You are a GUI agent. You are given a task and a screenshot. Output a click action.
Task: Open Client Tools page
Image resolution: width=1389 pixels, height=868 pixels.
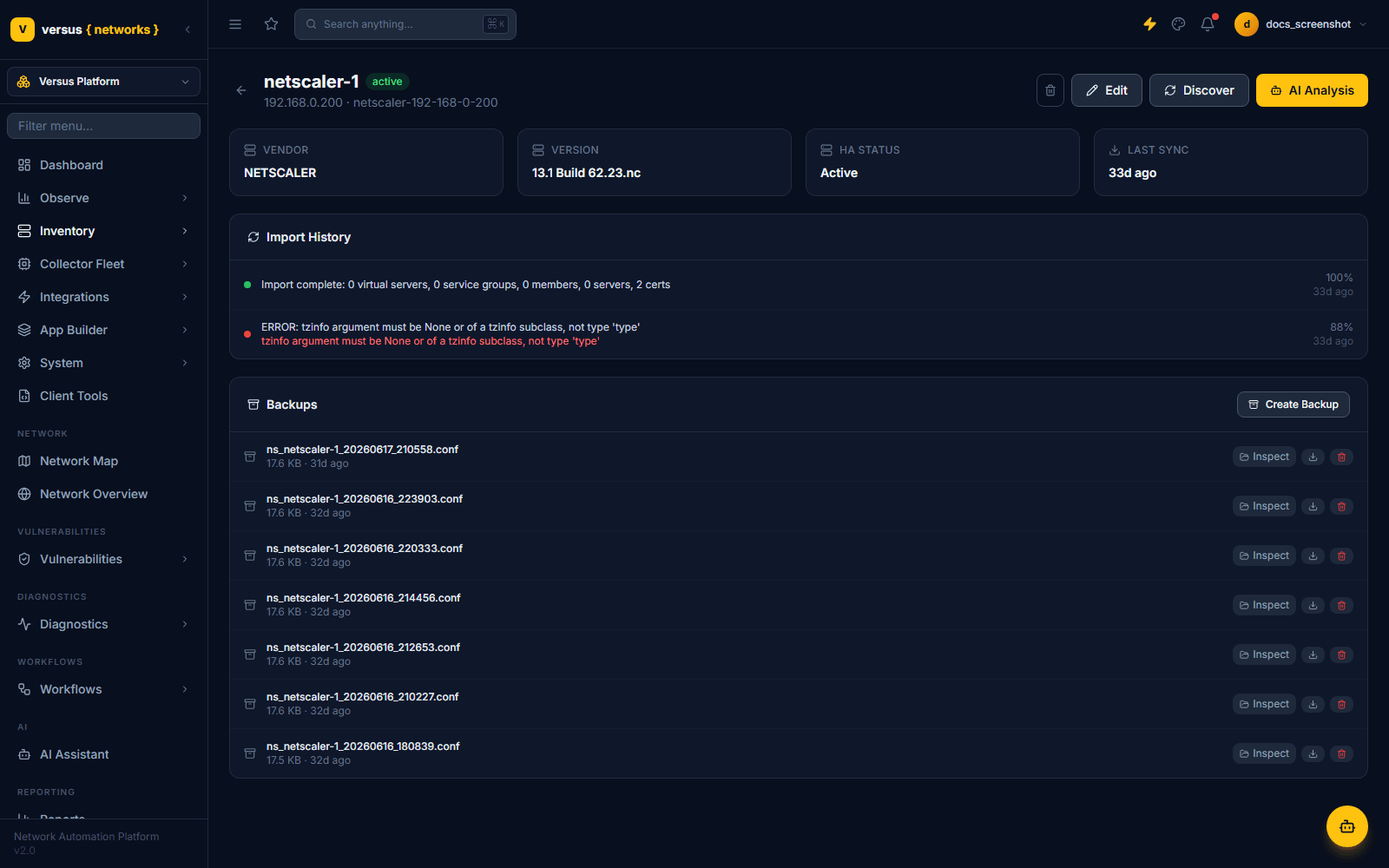pyautogui.click(x=103, y=396)
